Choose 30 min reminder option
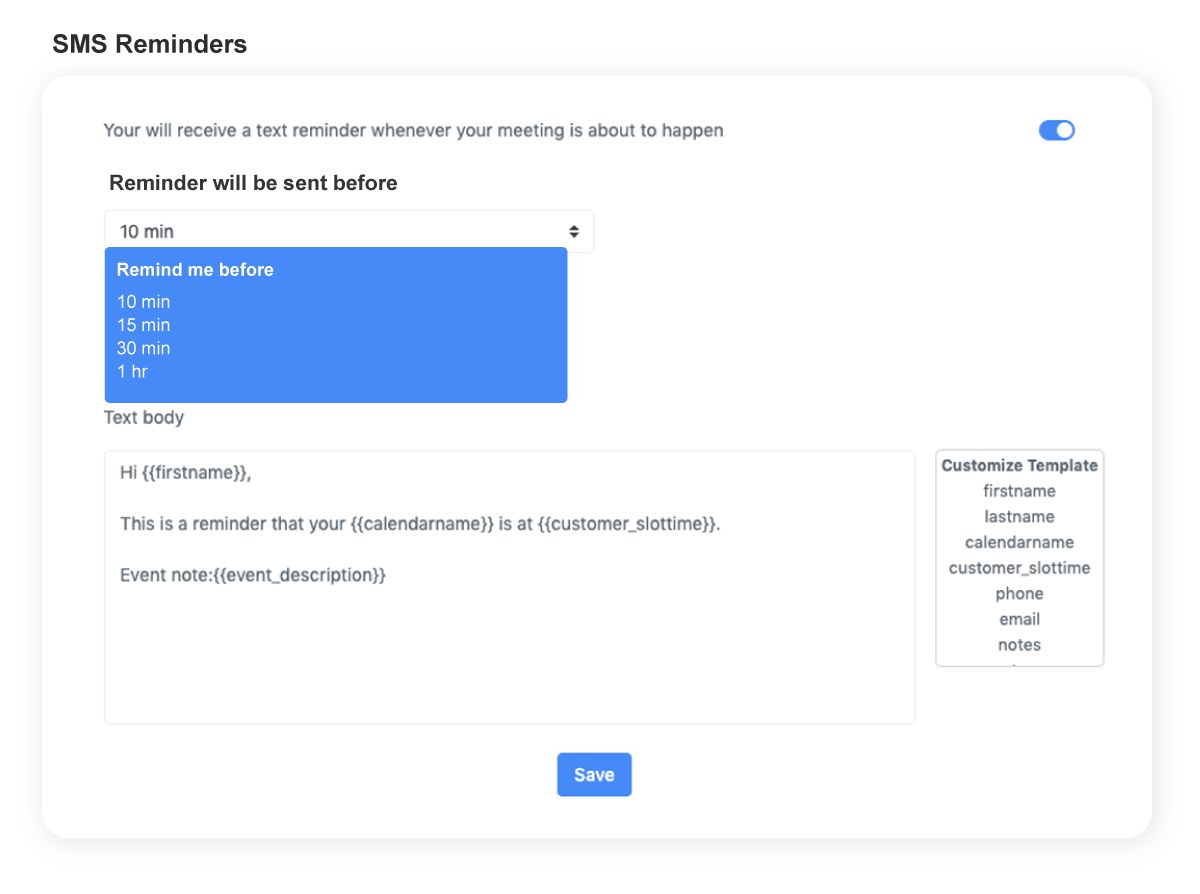Screen dimensions: 1200x894 pos(143,348)
